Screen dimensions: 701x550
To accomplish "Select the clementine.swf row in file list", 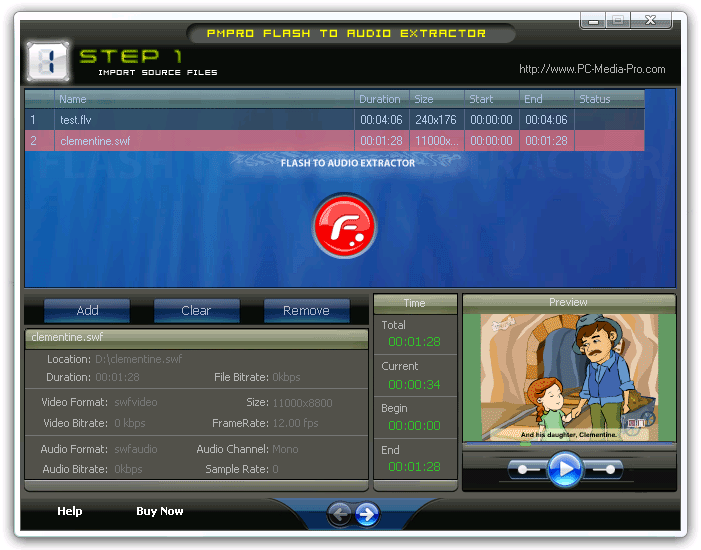I will tap(334, 141).
